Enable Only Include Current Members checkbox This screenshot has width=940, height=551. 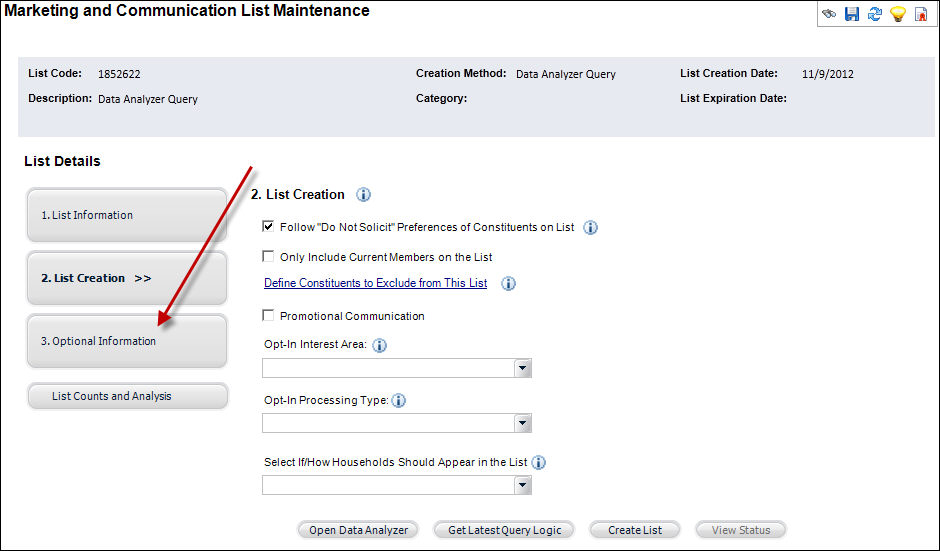click(x=268, y=257)
